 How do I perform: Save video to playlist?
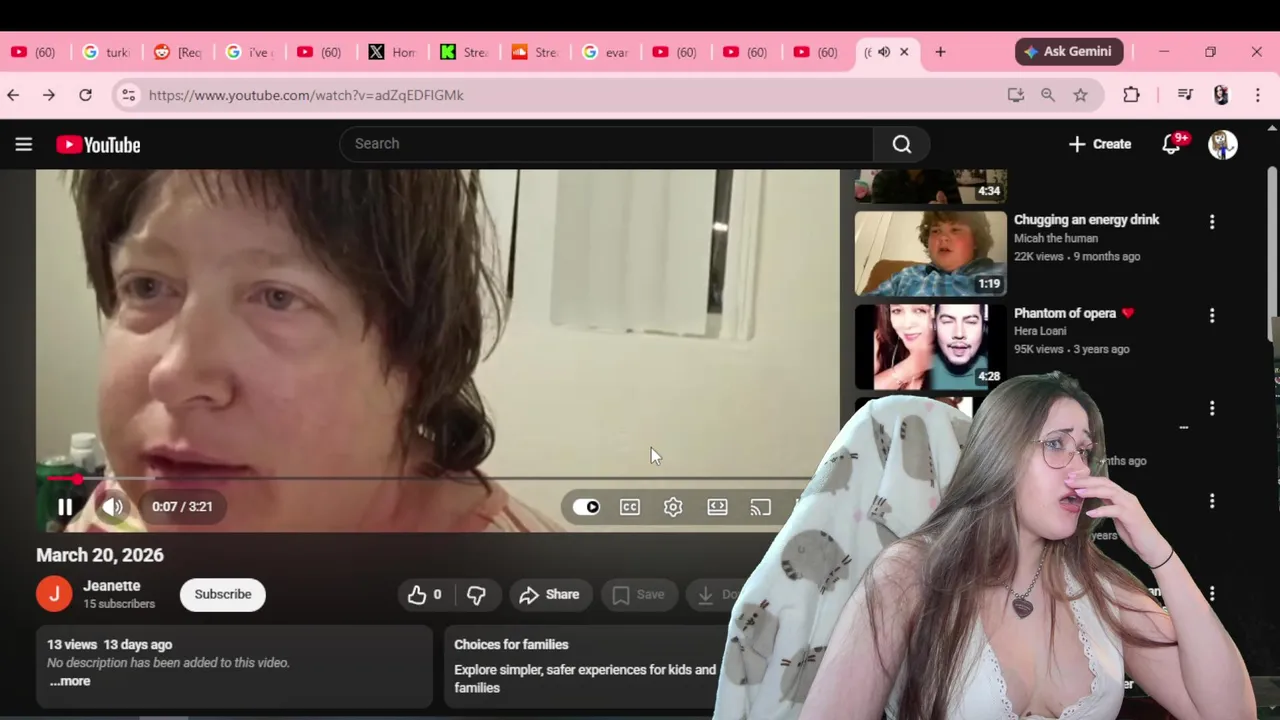tap(638, 594)
